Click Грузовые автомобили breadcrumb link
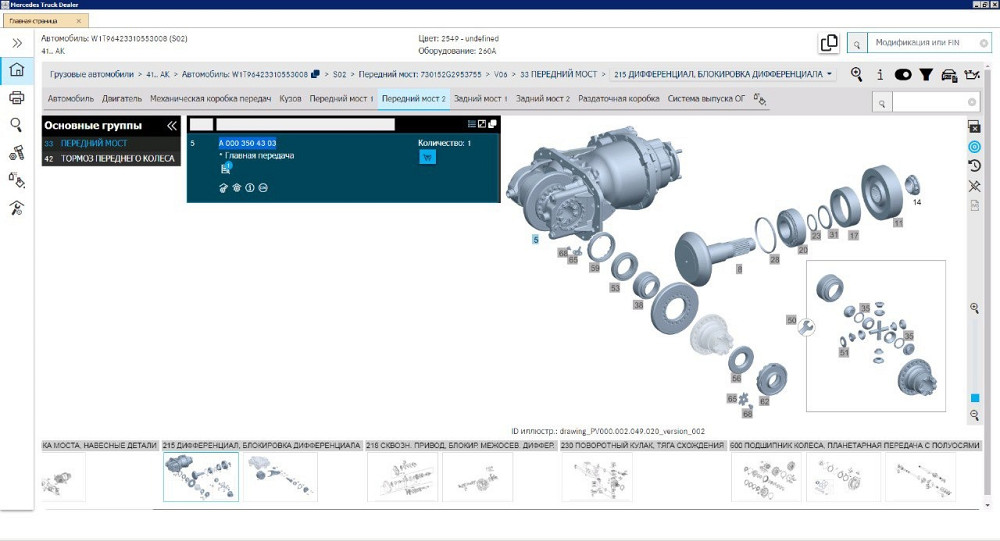The height and width of the screenshot is (541, 1000). tap(91, 74)
